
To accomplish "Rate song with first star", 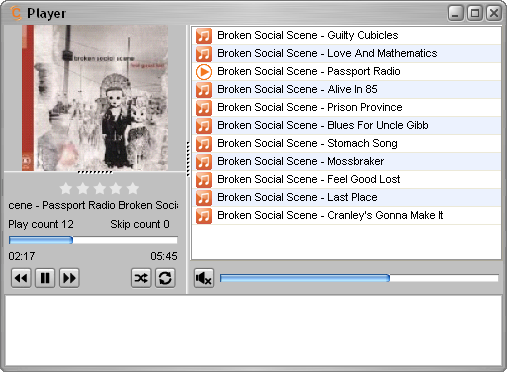I will click(x=66, y=188).
